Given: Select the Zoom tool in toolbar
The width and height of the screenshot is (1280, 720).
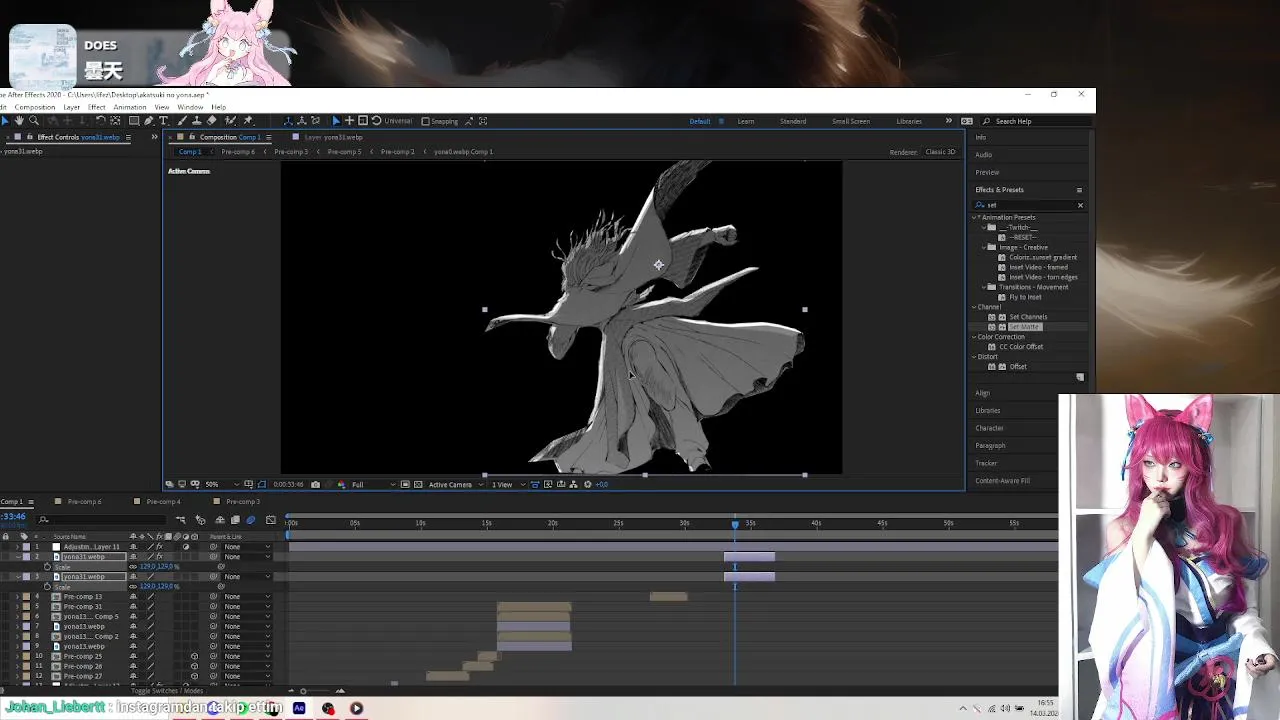Looking at the screenshot, I should pos(33,121).
